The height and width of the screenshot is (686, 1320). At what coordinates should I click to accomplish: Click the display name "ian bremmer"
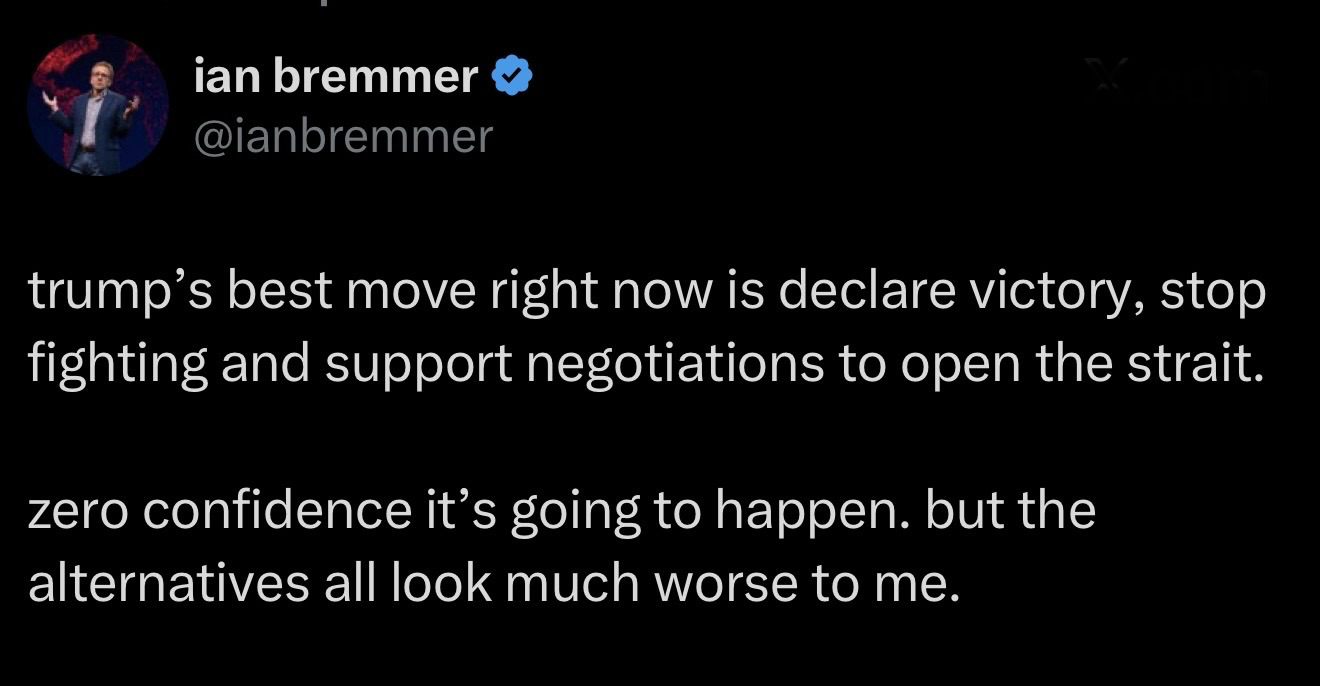pos(335,76)
